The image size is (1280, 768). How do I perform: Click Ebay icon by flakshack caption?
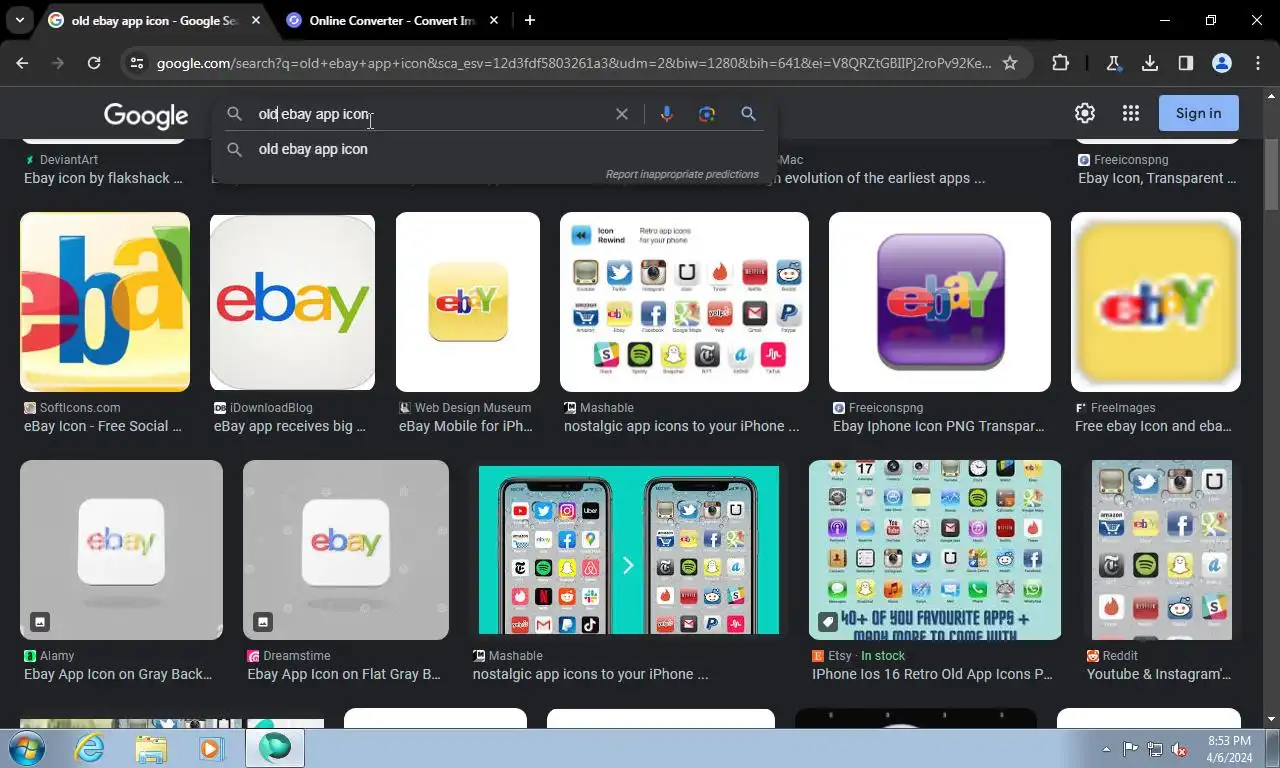(x=103, y=178)
